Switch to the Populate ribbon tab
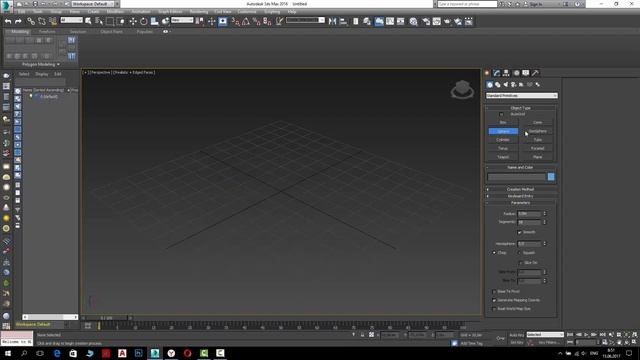 coord(144,32)
